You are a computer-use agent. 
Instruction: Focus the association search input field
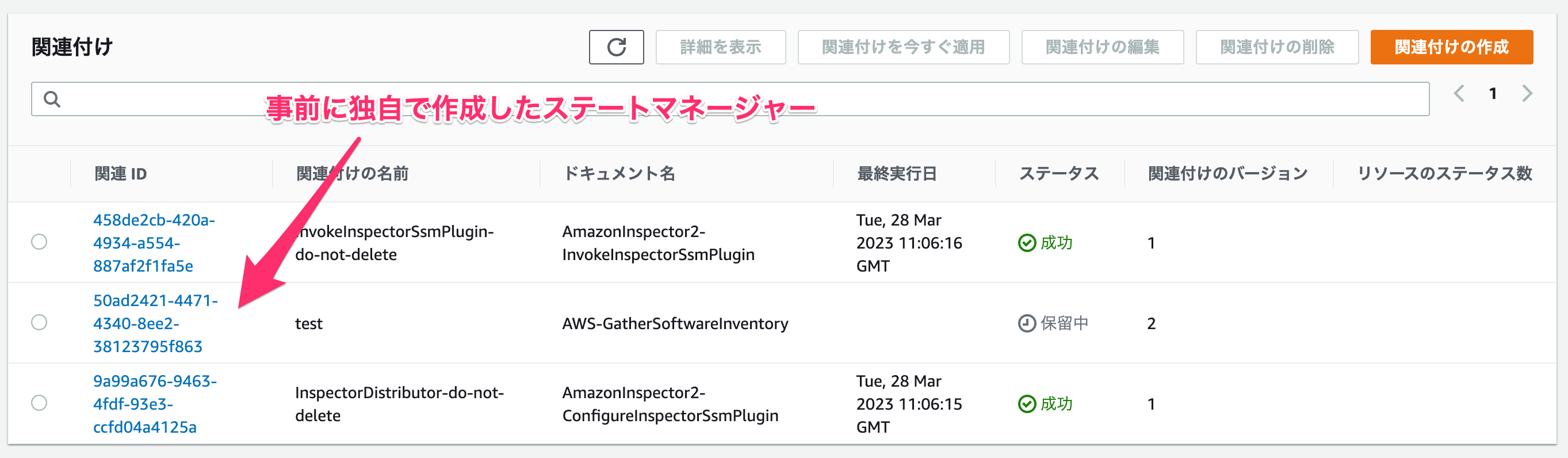[x=730, y=100]
